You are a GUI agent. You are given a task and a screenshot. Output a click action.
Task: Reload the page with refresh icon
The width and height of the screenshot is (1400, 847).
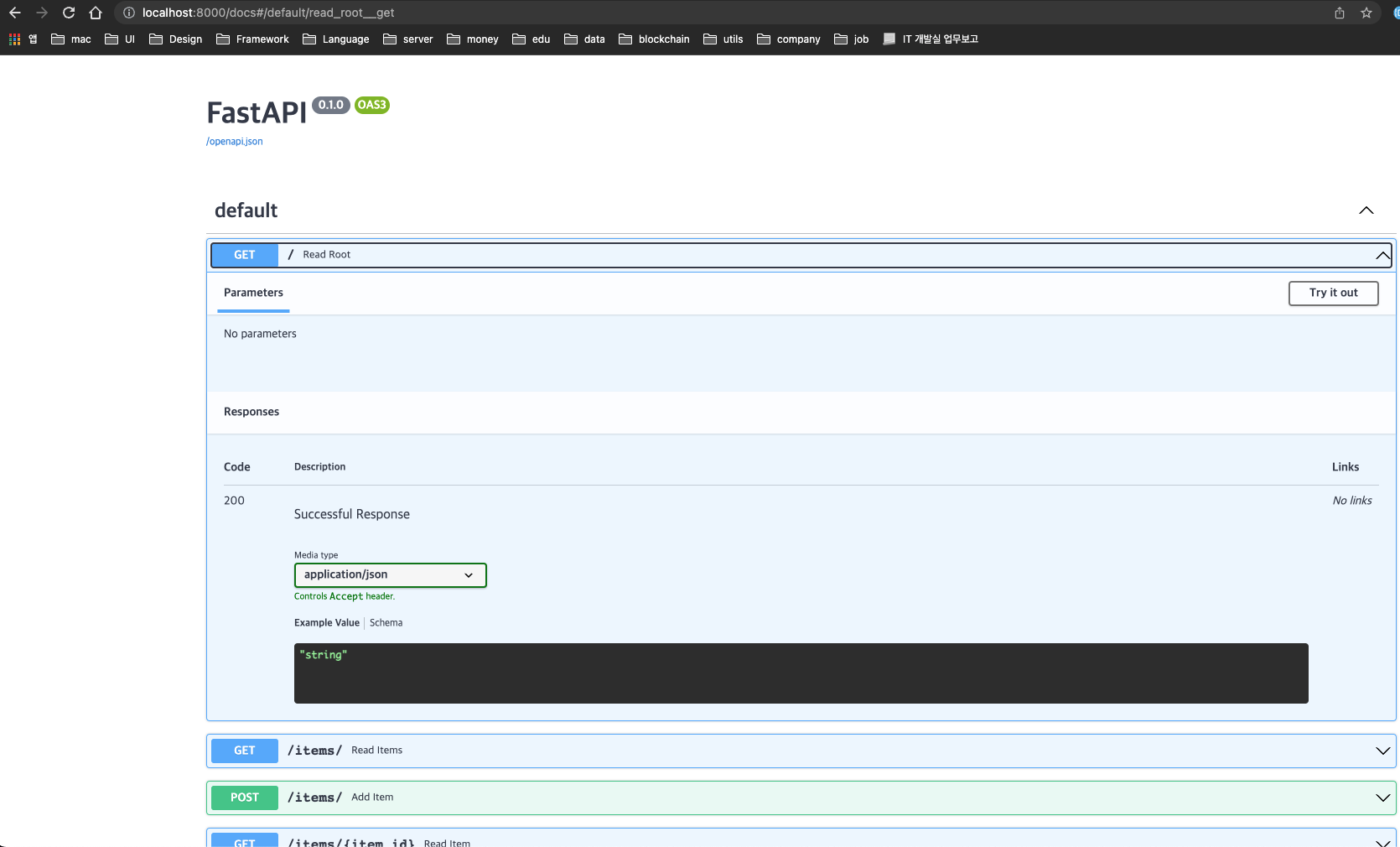(69, 13)
